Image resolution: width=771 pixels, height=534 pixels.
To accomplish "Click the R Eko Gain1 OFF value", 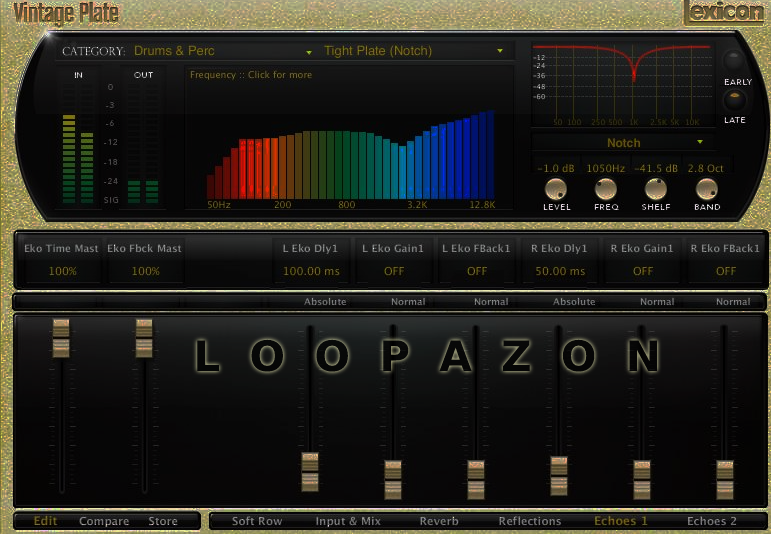I will pos(643,271).
